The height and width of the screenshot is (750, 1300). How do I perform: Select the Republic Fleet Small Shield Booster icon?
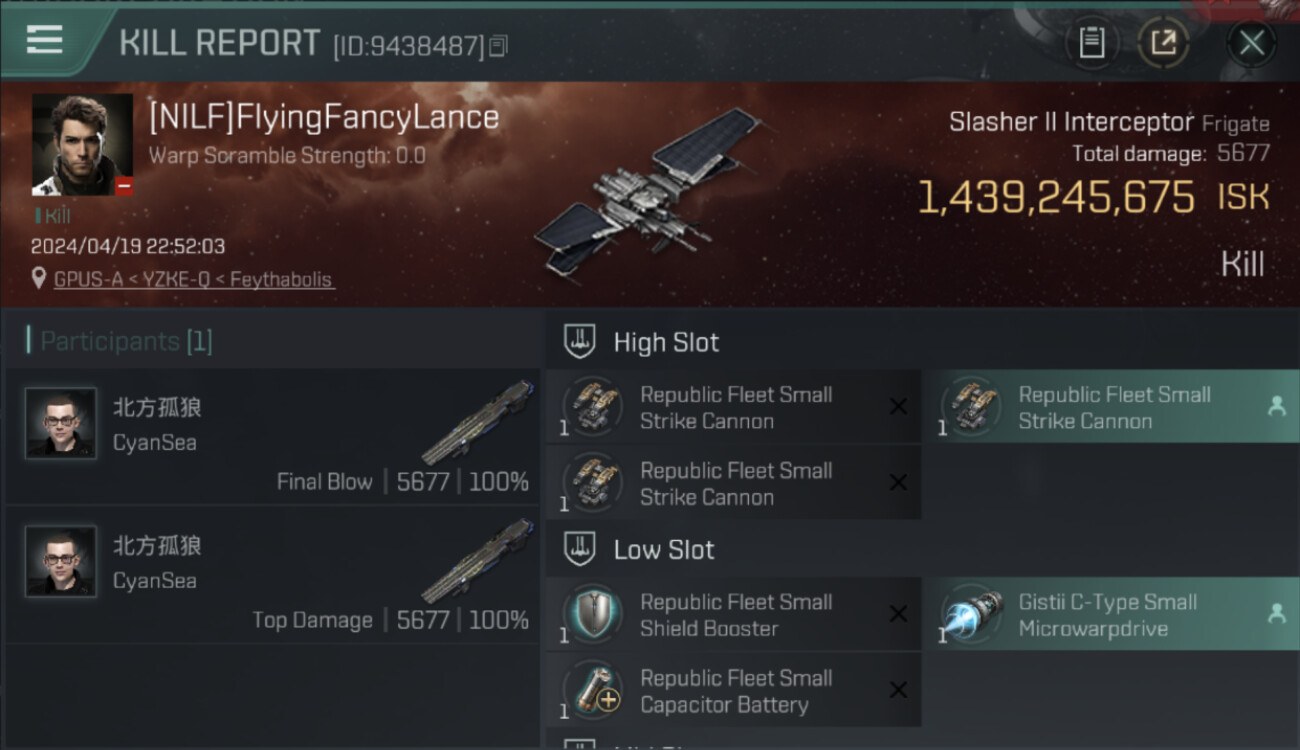point(593,615)
